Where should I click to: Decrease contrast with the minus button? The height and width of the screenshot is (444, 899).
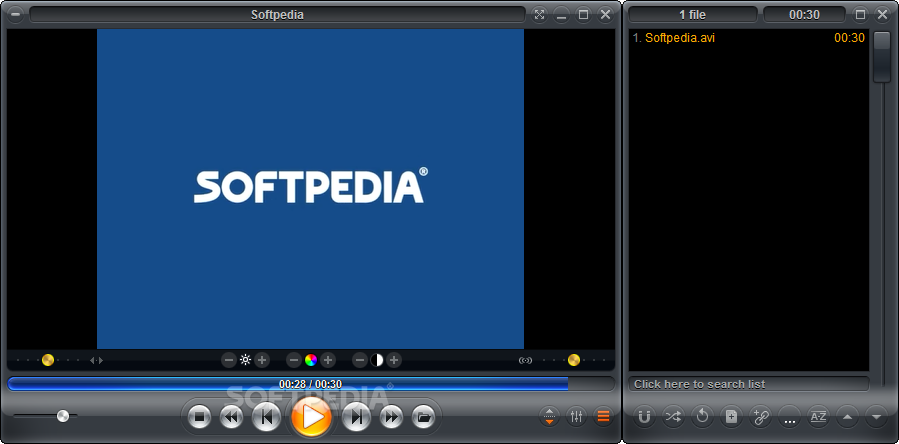pos(359,360)
